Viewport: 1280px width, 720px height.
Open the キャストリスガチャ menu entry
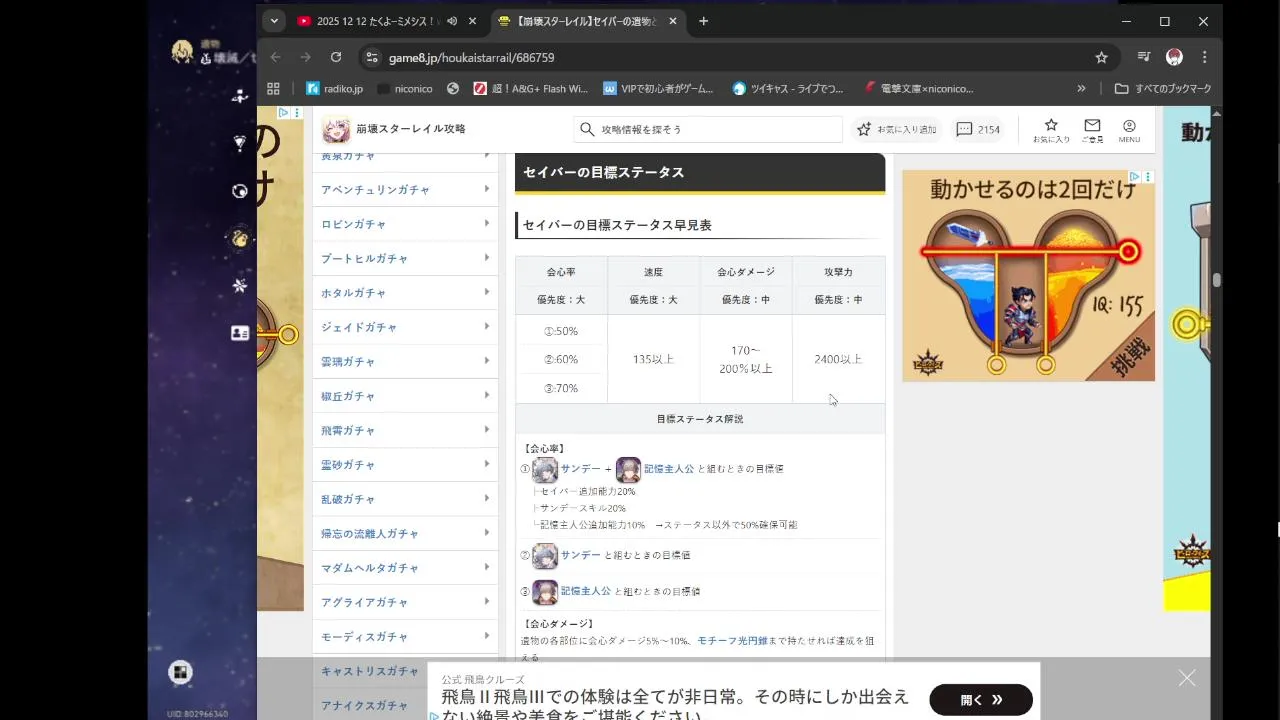pyautogui.click(x=405, y=671)
